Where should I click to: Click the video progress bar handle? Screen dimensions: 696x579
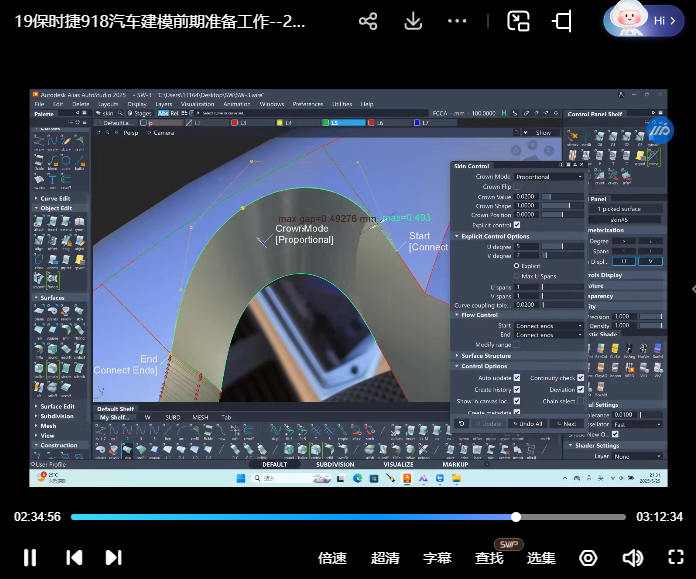[516, 517]
